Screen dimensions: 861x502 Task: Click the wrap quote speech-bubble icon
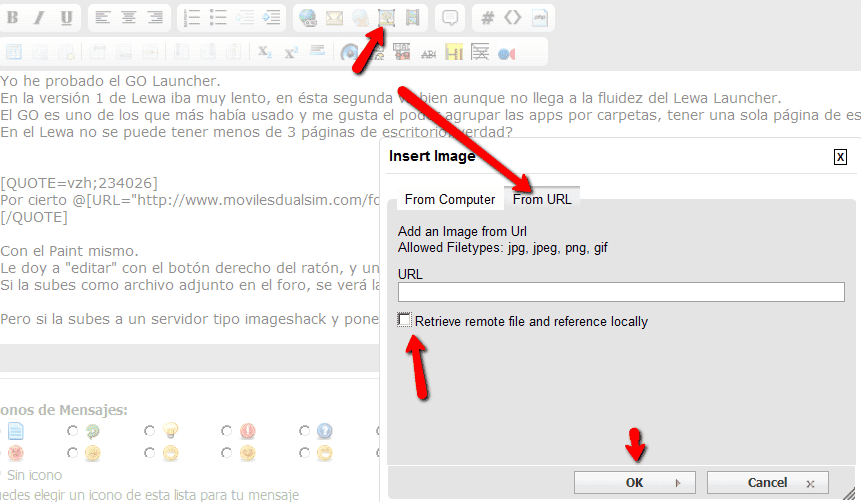point(450,18)
